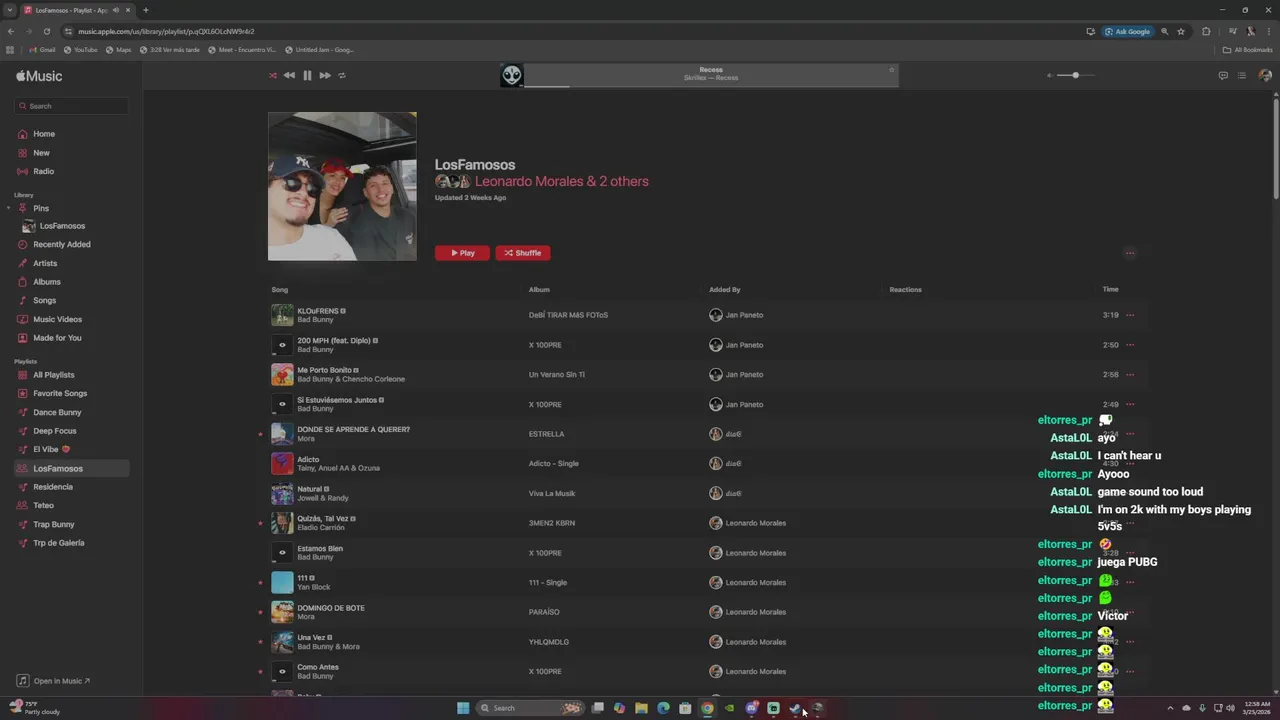Screen dimensions: 1280x720
Task: Bookmark this page with the star
Action: click(x=1181, y=31)
